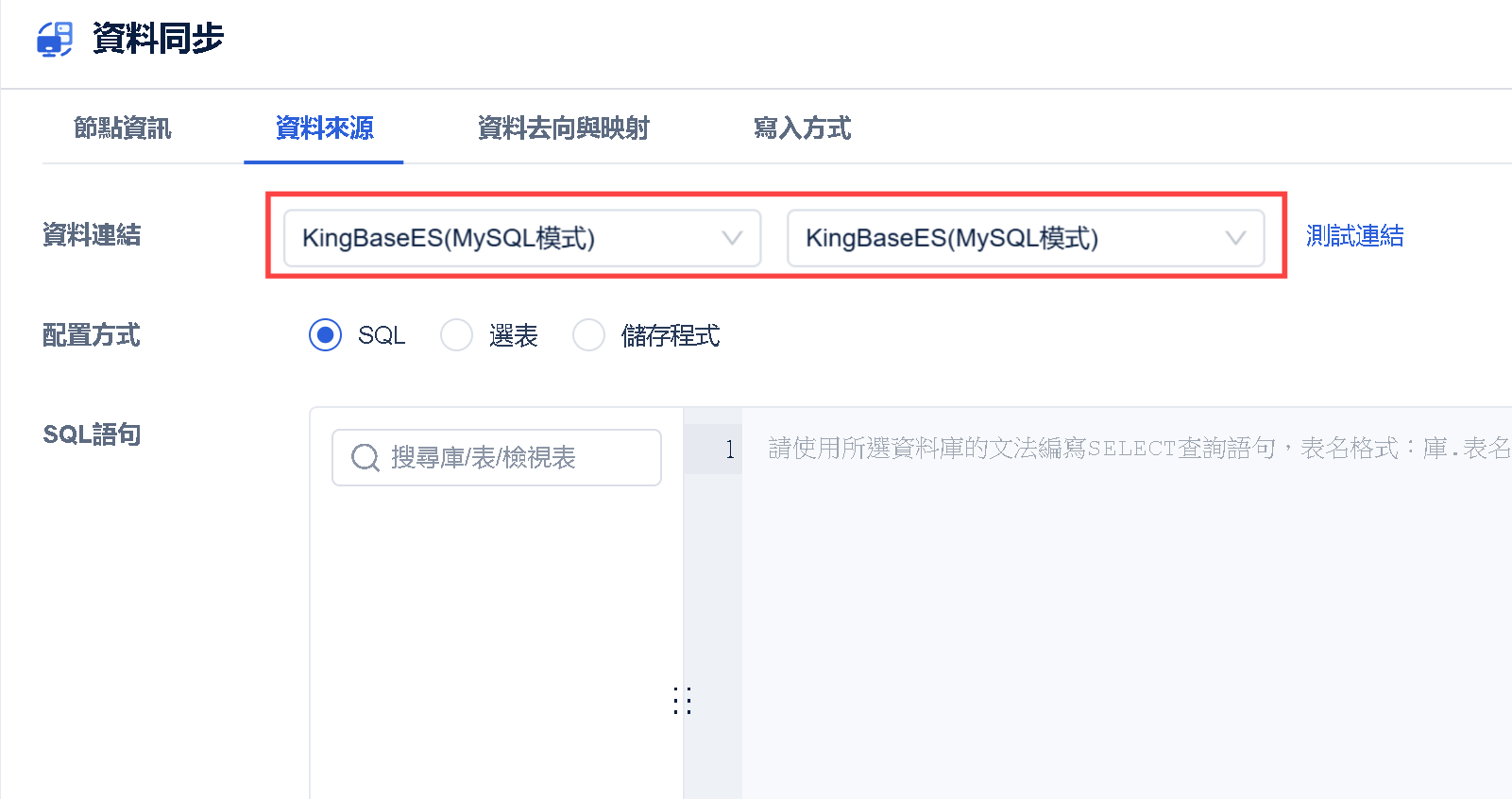Switch to the 資料來源 tab

point(324,128)
